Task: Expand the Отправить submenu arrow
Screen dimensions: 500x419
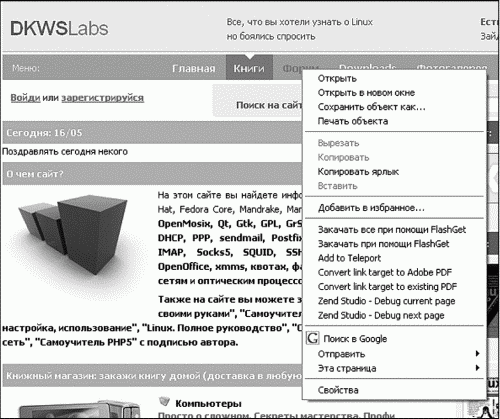Action: pos(477,353)
